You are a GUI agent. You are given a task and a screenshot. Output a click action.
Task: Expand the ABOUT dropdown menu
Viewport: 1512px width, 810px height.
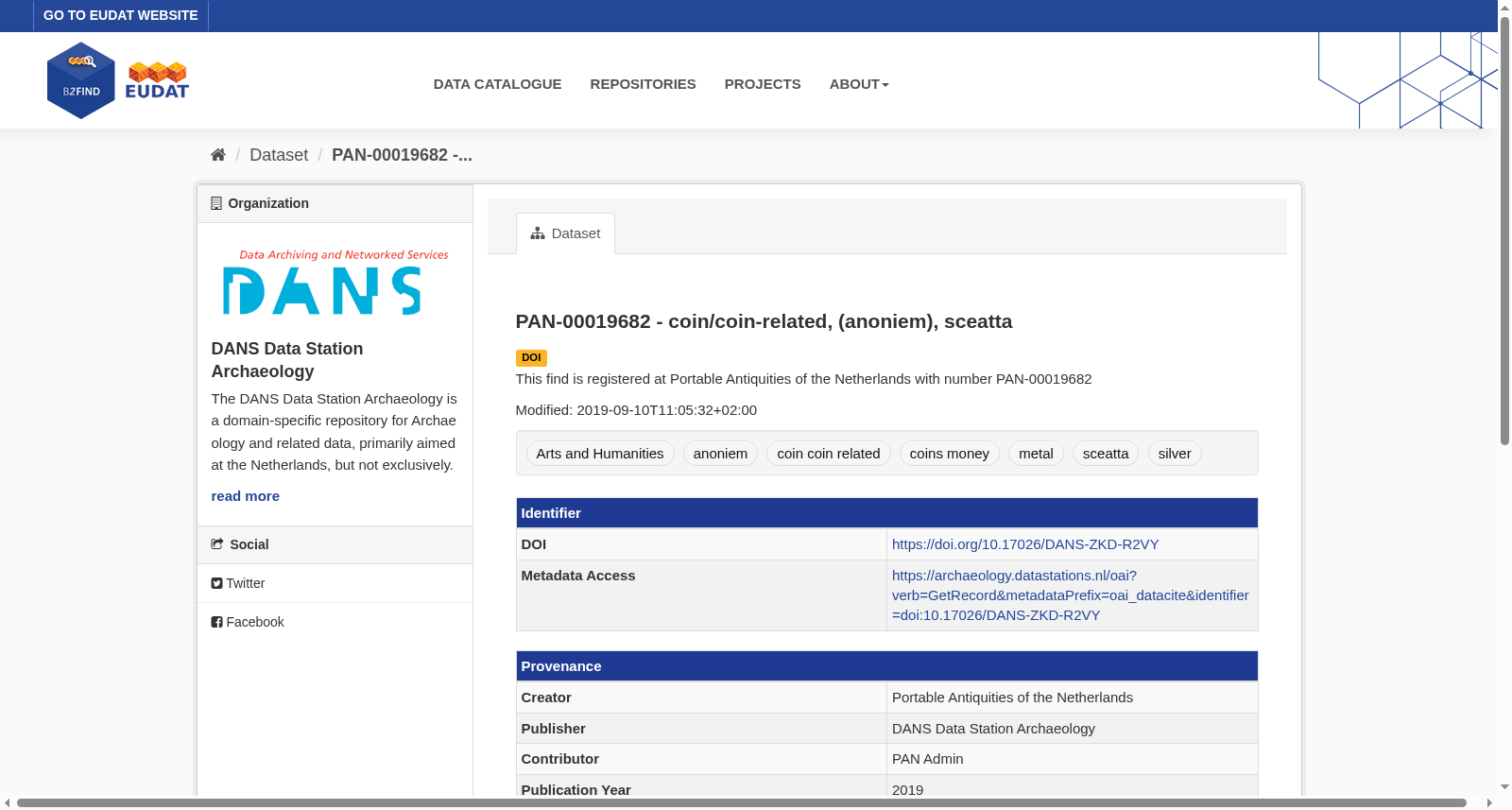[x=859, y=84]
